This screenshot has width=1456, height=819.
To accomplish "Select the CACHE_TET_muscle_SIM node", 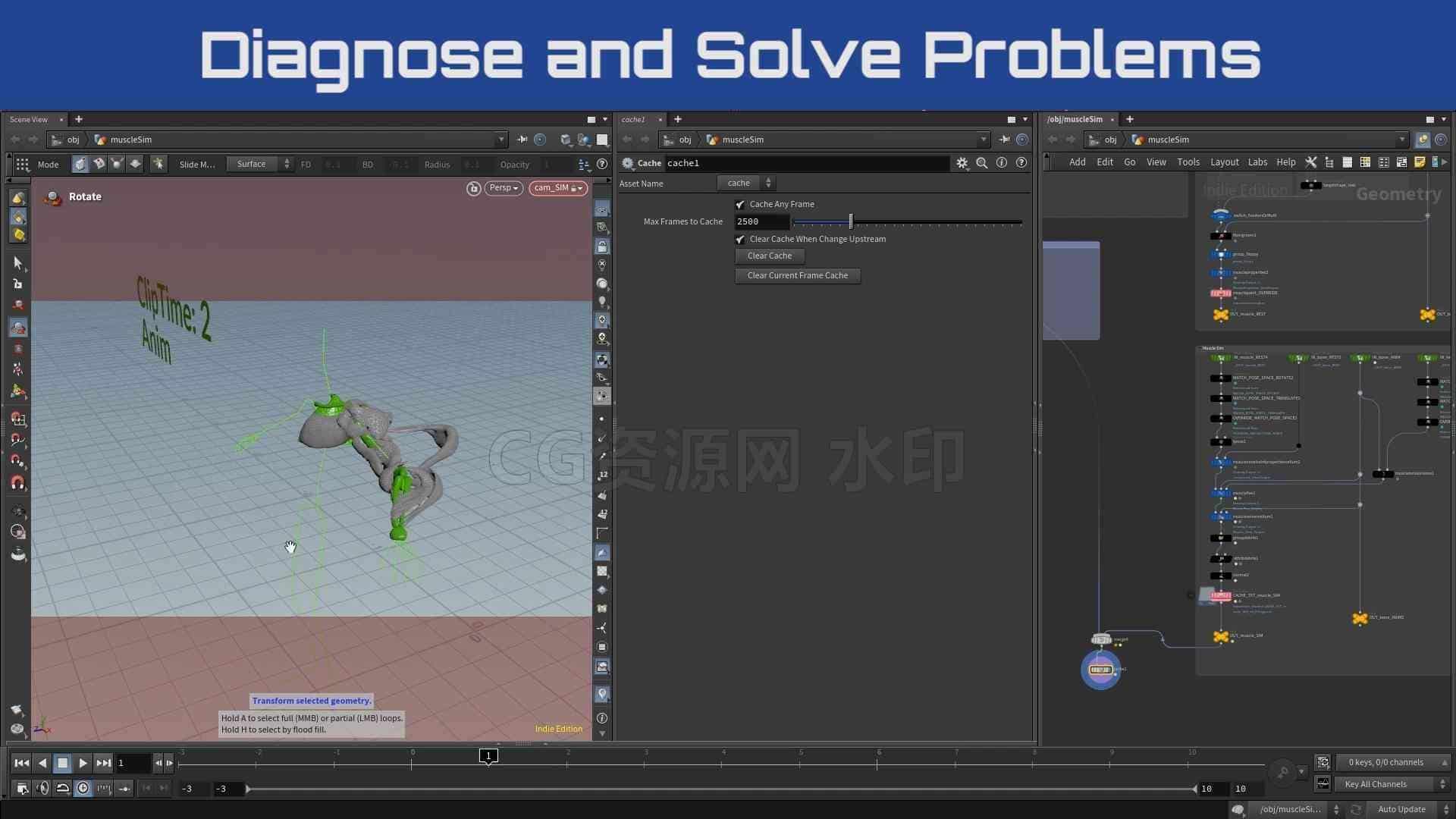I will tap(1220, 596).
